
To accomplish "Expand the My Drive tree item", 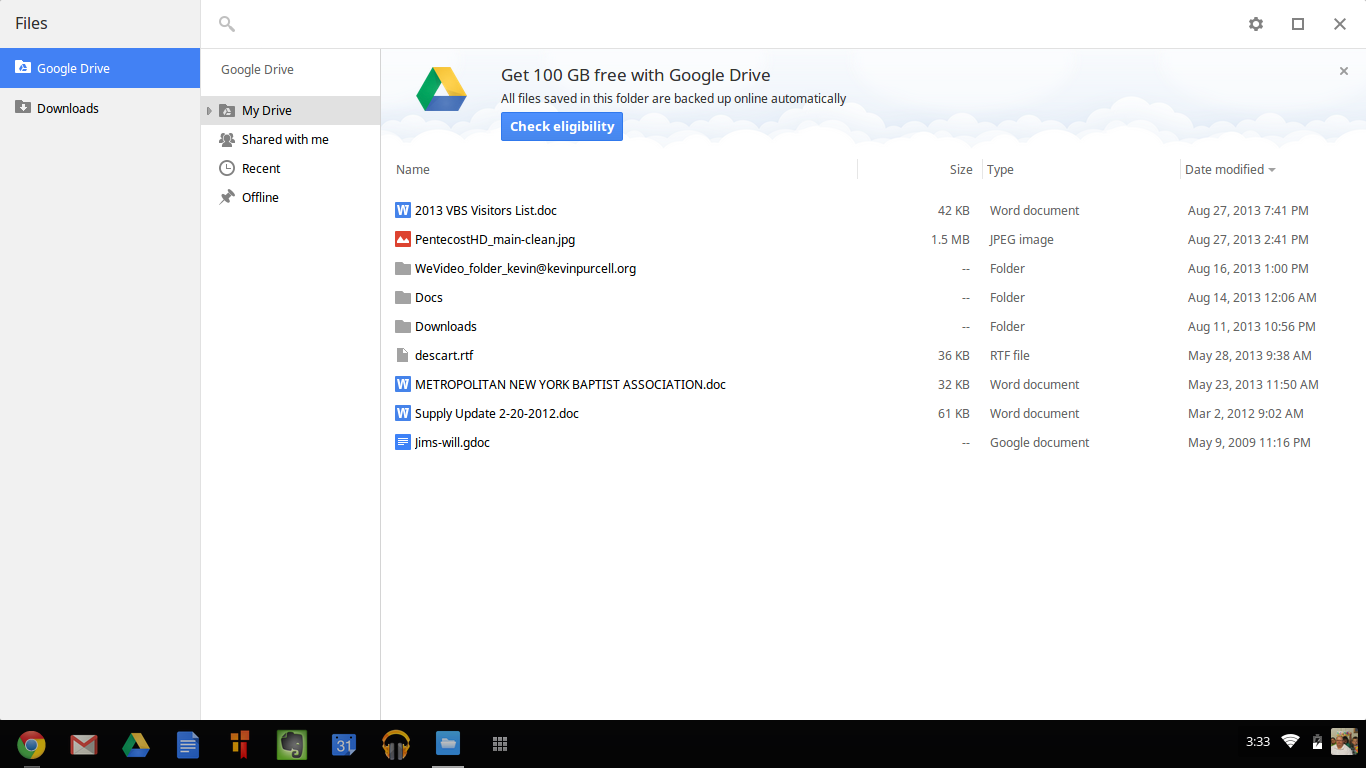I will (x=209, y=111).
